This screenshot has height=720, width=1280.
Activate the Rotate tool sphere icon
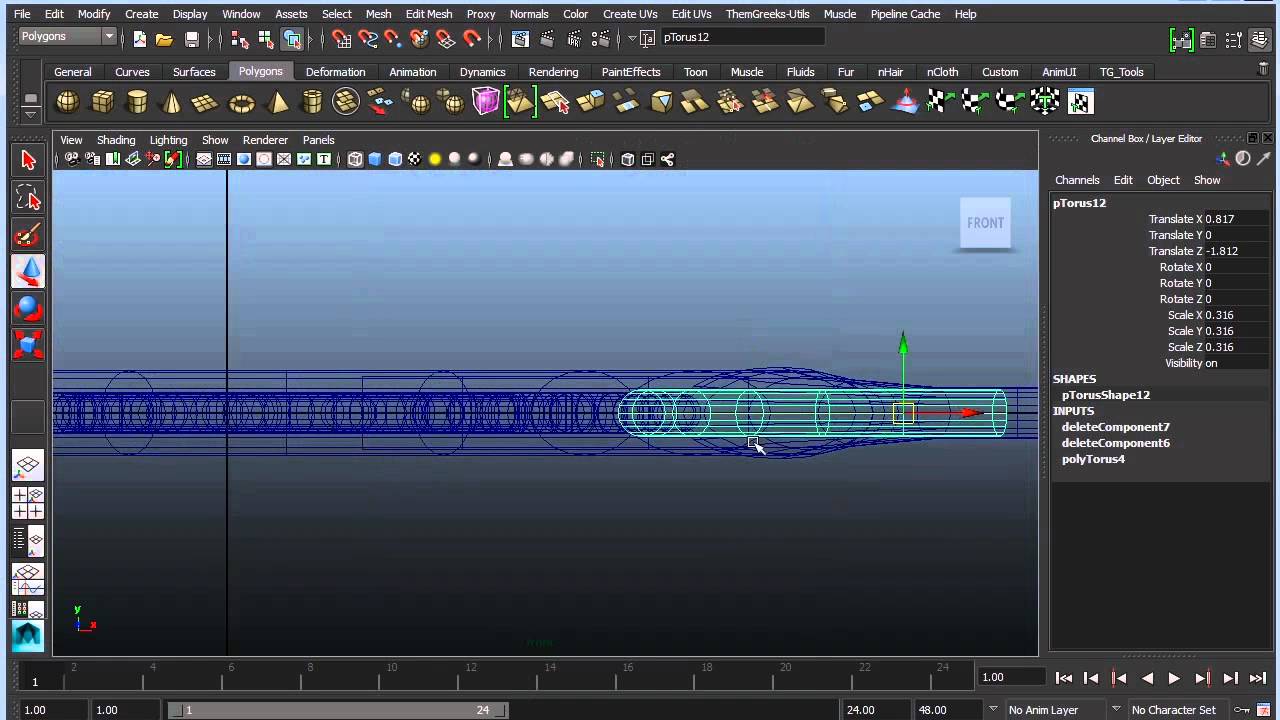click(x=28, y=308)
